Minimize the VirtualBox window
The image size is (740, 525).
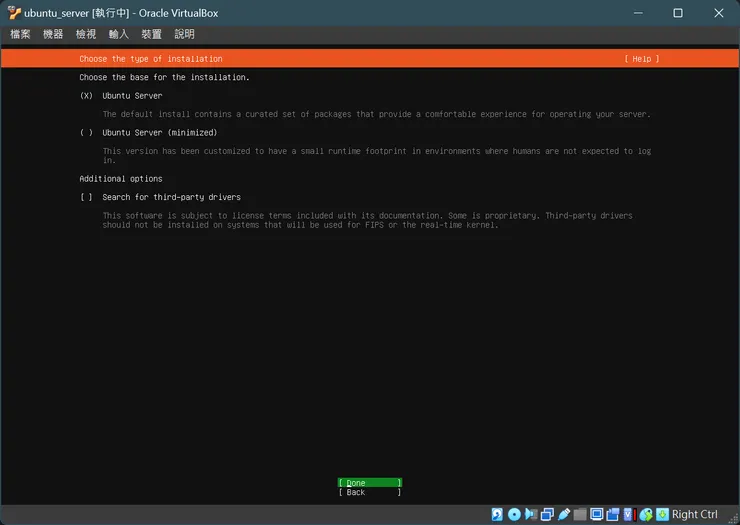[638, 13]
